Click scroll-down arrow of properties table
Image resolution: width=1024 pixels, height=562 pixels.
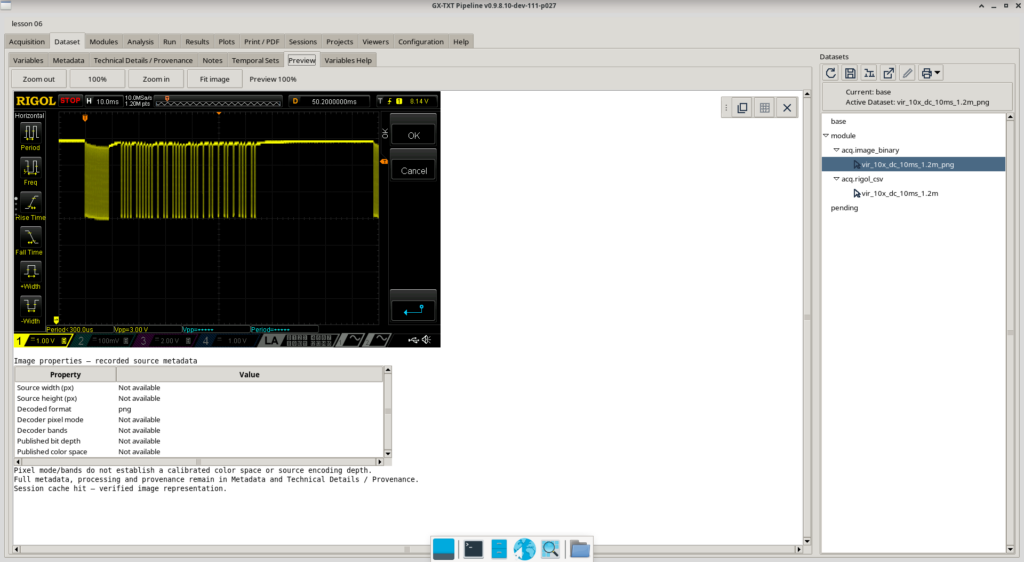(x=388, y=453)
